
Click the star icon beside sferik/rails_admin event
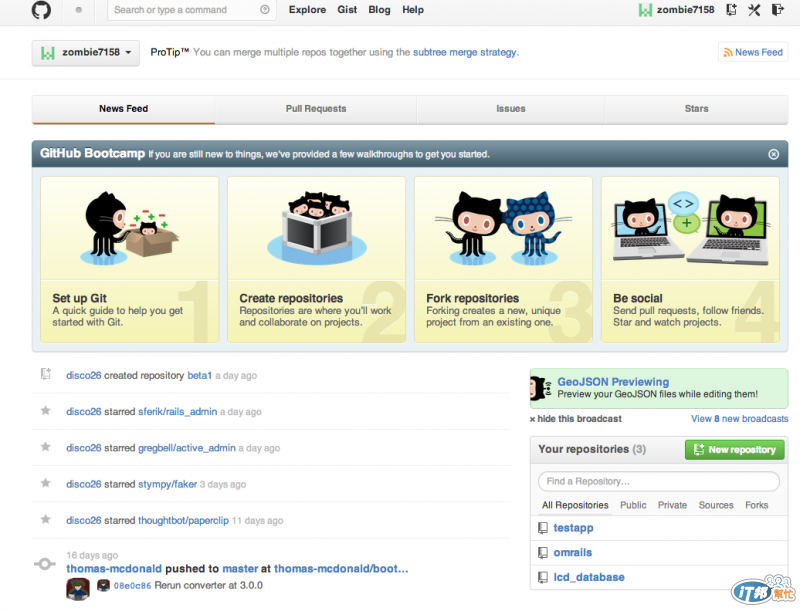coord(45,410)
